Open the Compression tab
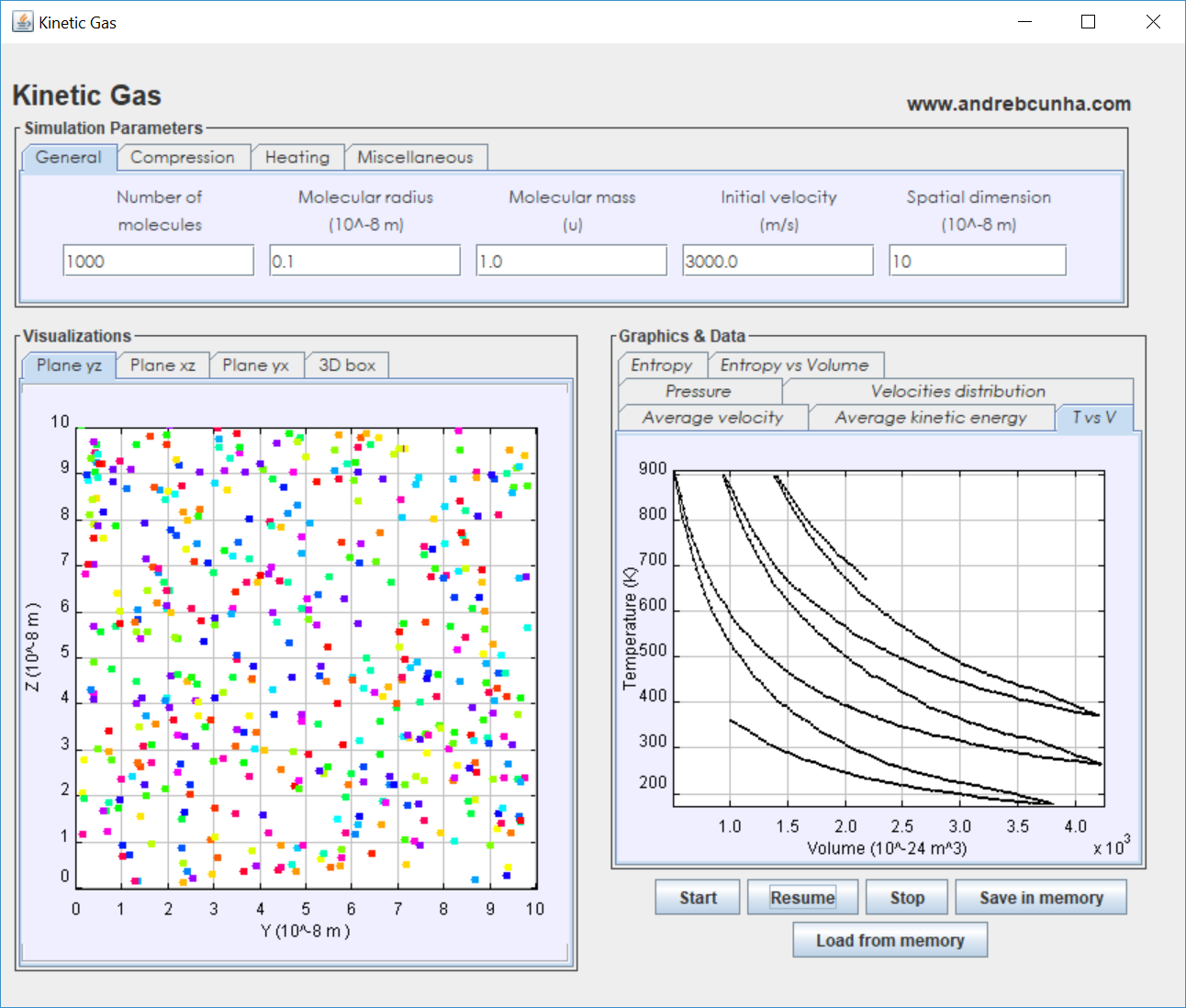 (x=183, y=157)
